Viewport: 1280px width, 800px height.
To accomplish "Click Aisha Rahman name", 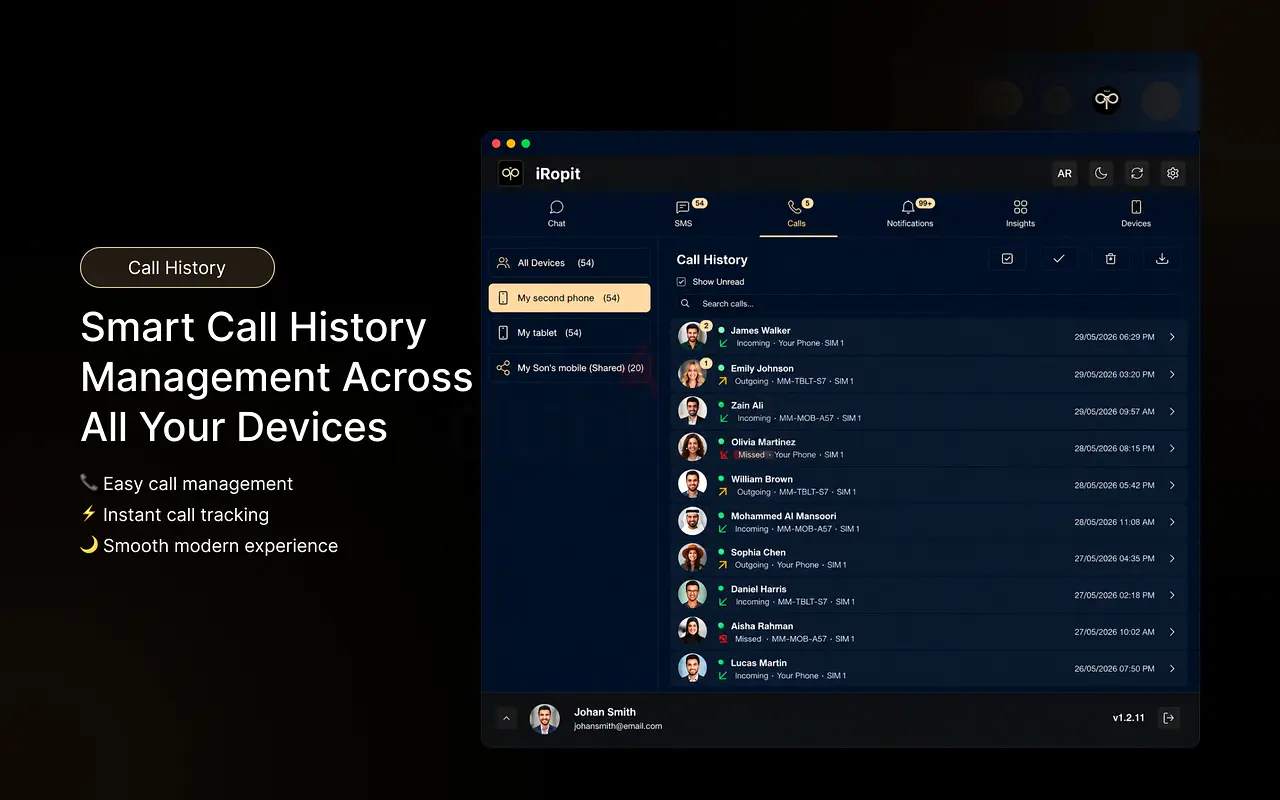I will 762,626.
